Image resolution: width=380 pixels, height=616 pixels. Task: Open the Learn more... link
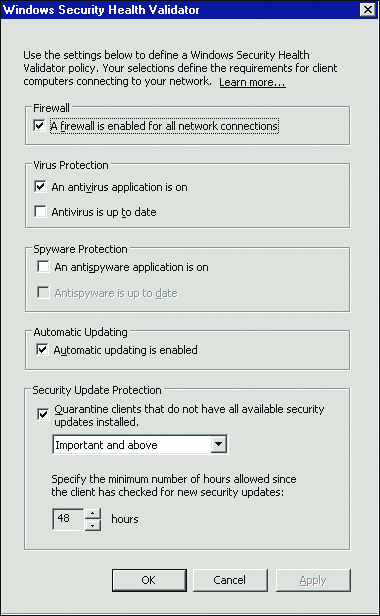252,82
